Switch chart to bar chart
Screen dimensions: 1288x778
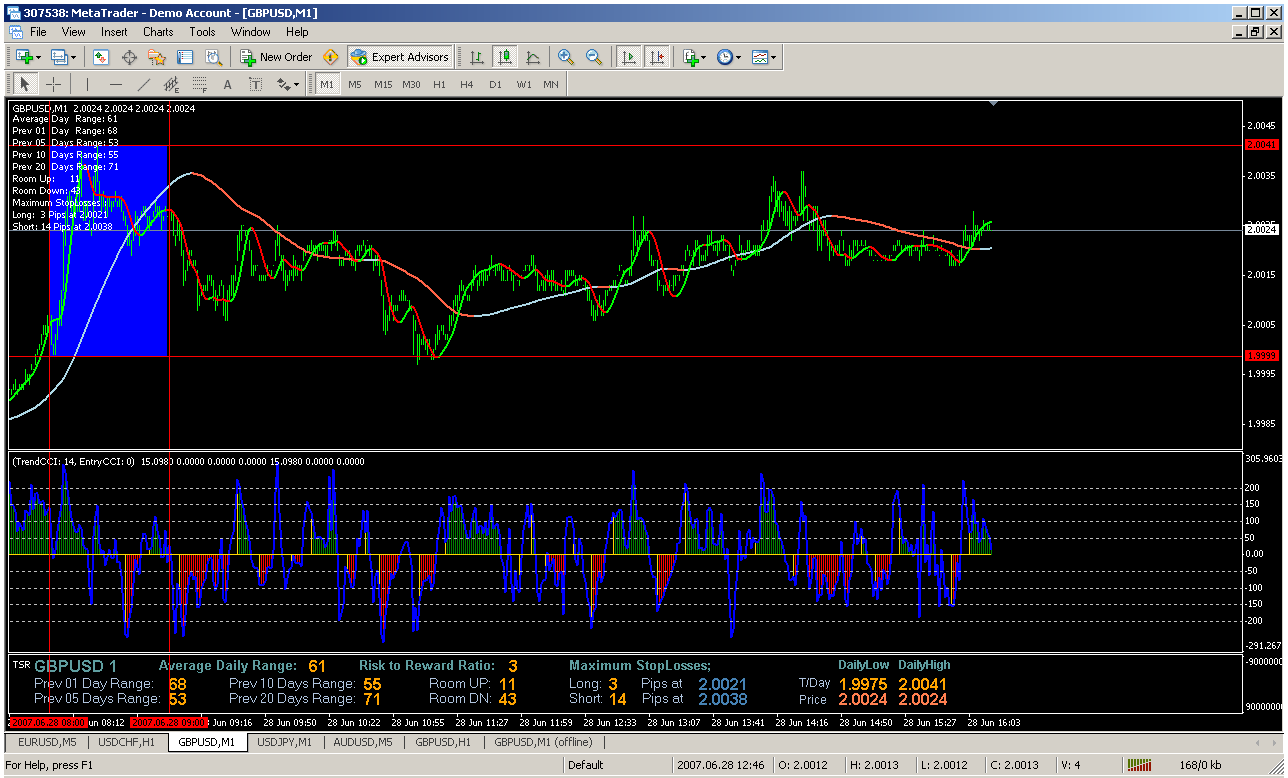coord(477,57)
